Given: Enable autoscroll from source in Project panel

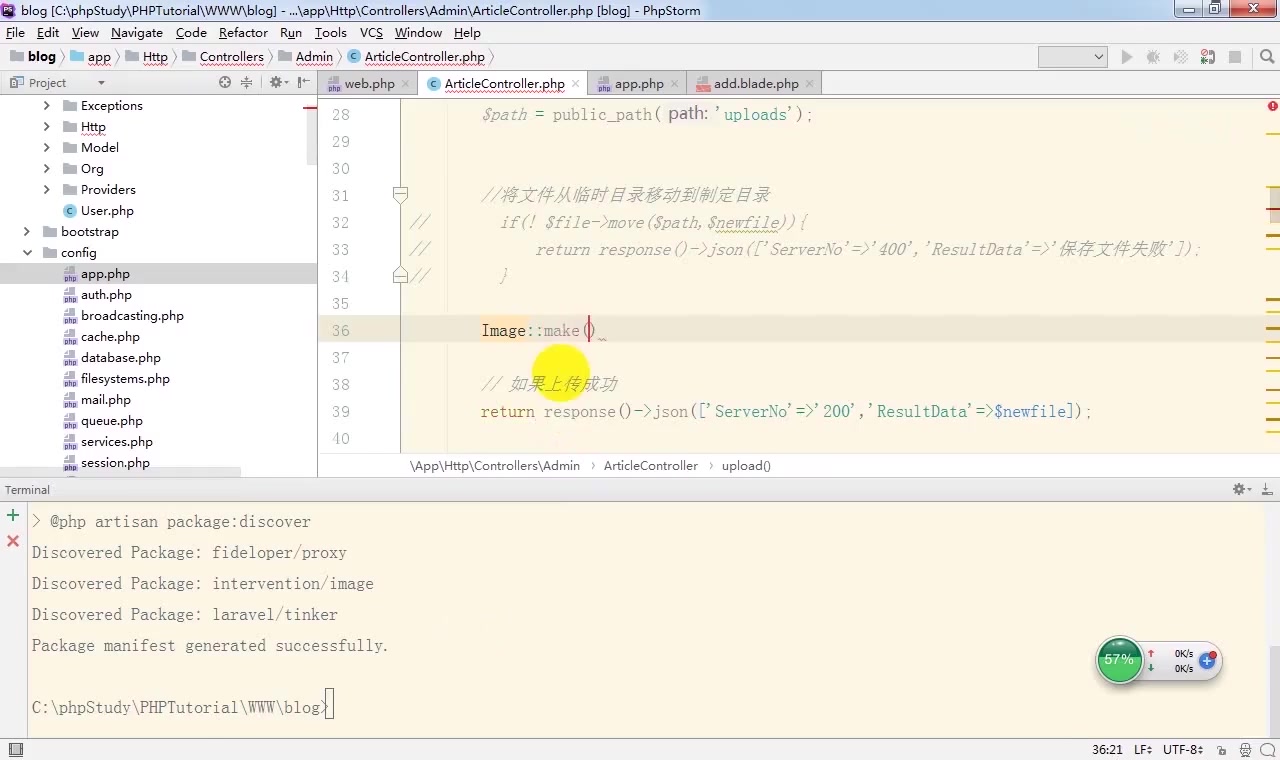Looking at the screenshot, I should (x=224, y=82).
